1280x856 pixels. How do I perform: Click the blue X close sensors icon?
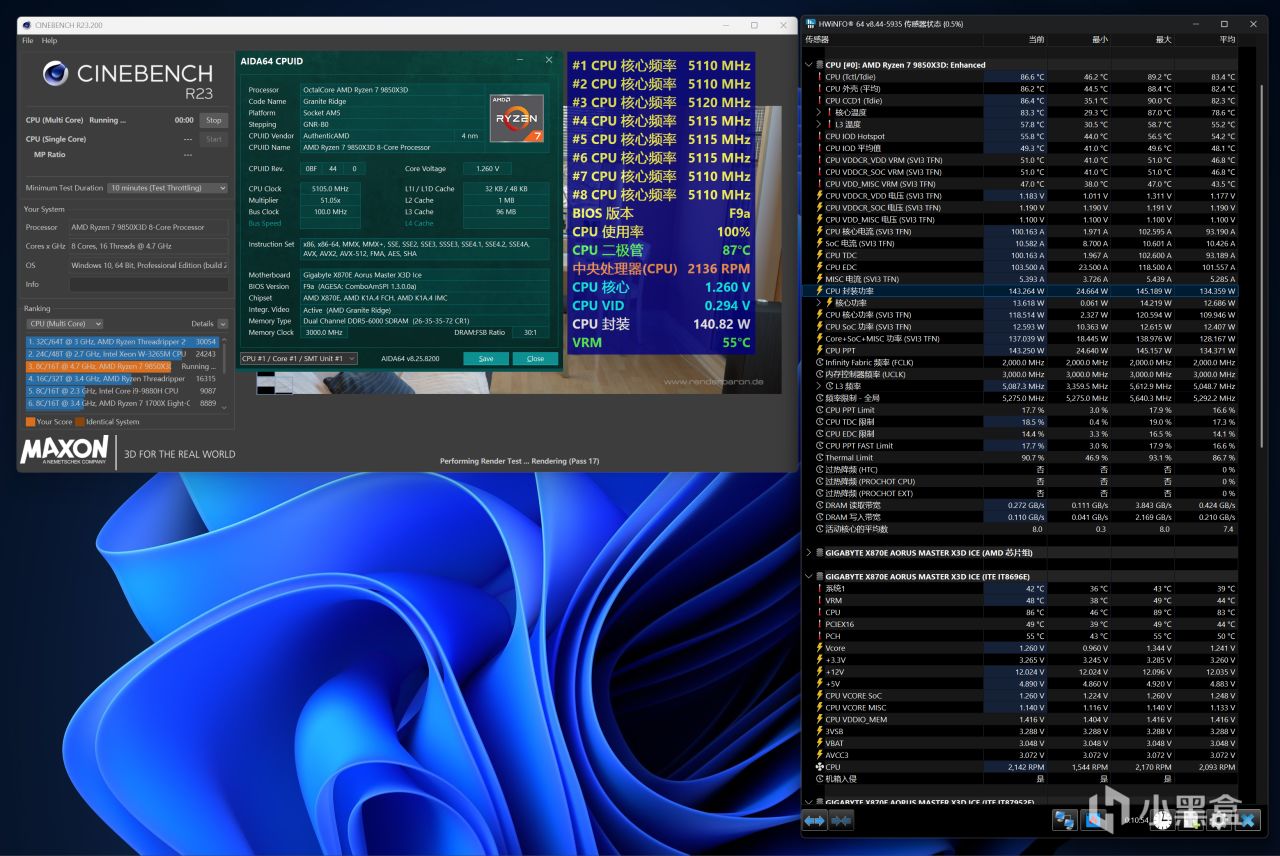pyautogui.click(x=1246, y=820)
